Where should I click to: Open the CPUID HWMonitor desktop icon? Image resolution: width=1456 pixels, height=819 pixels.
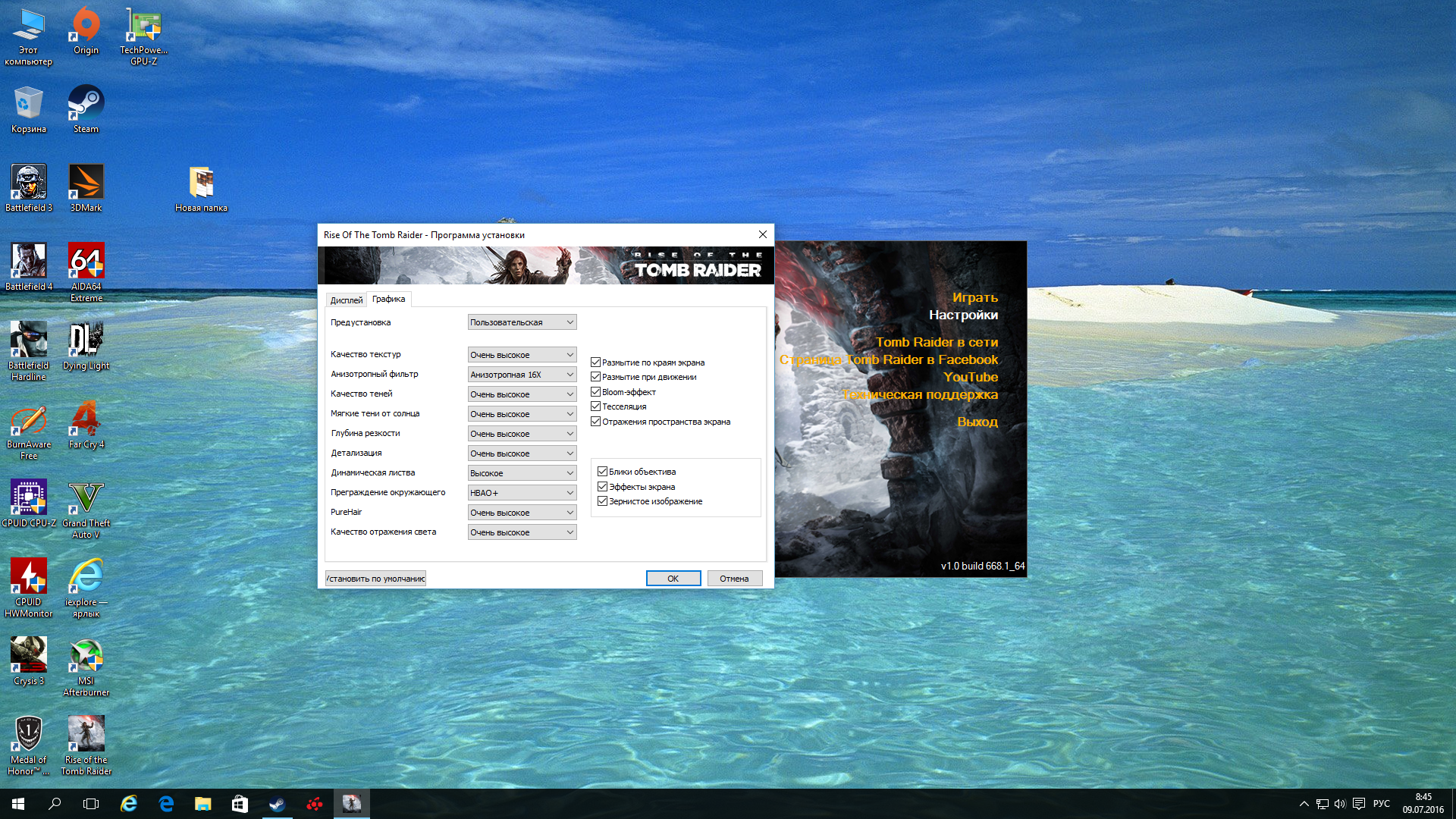click(x=29, y=578)
